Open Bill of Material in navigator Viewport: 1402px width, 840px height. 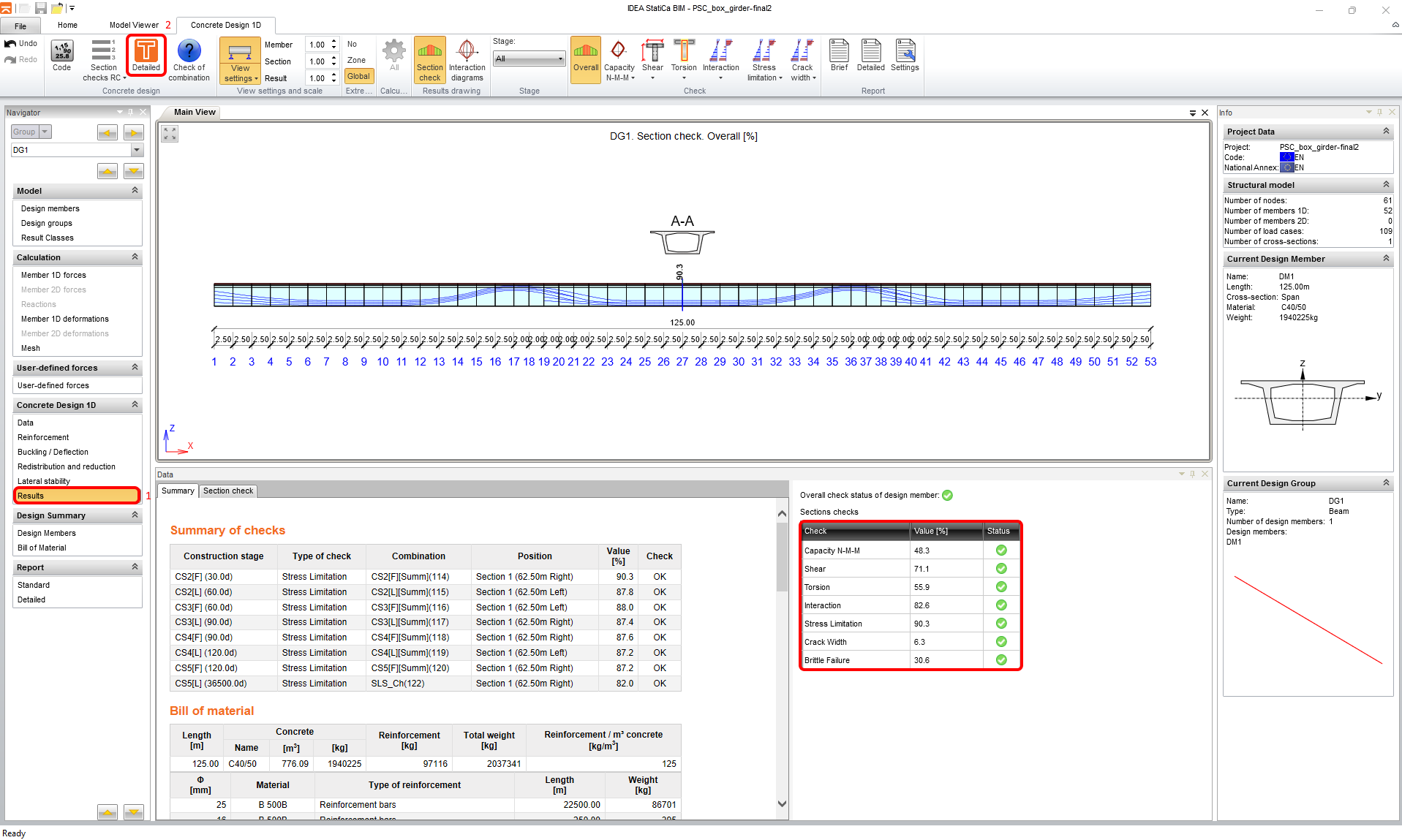[42, 548]
